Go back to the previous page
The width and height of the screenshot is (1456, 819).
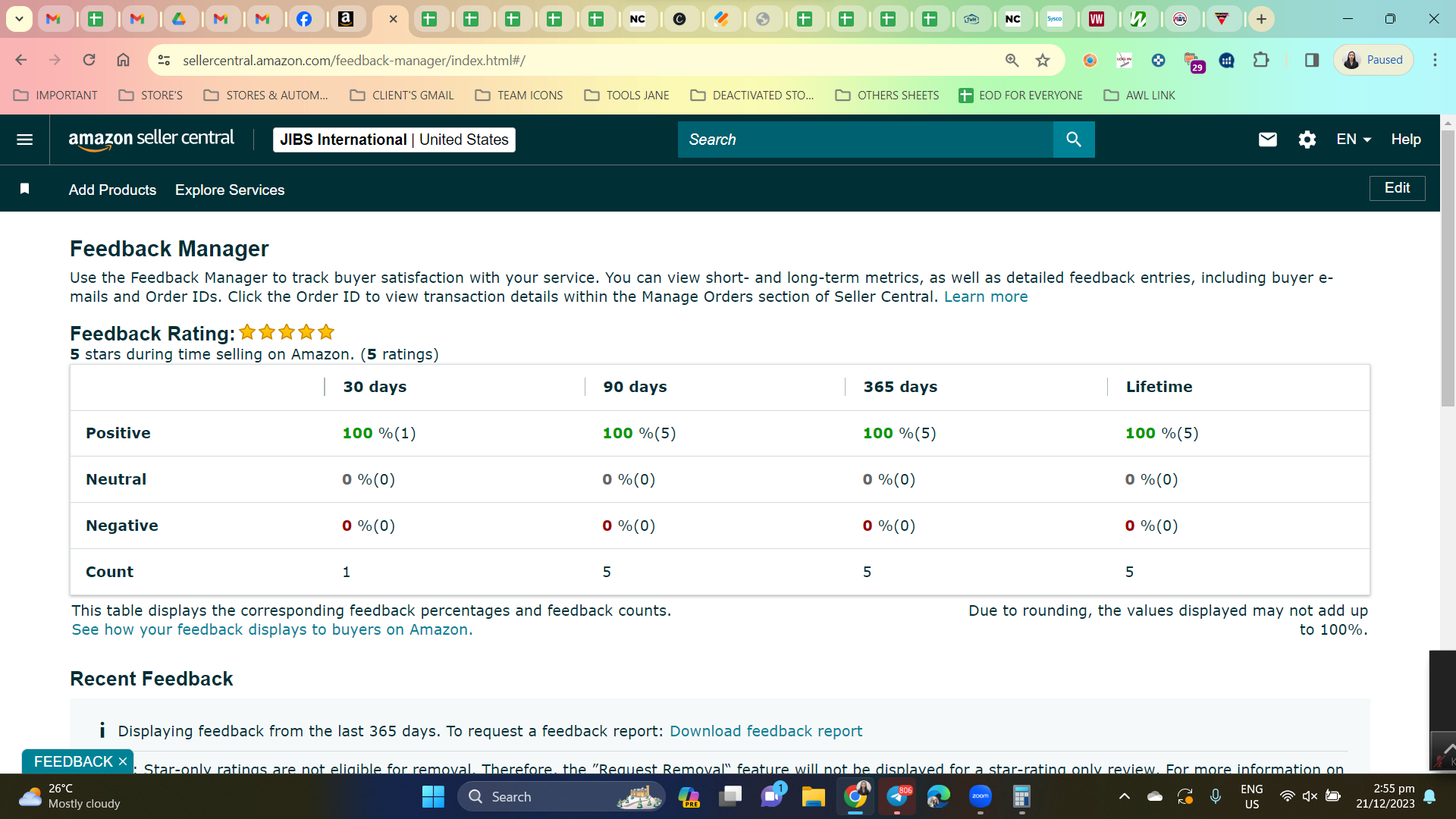21,60
